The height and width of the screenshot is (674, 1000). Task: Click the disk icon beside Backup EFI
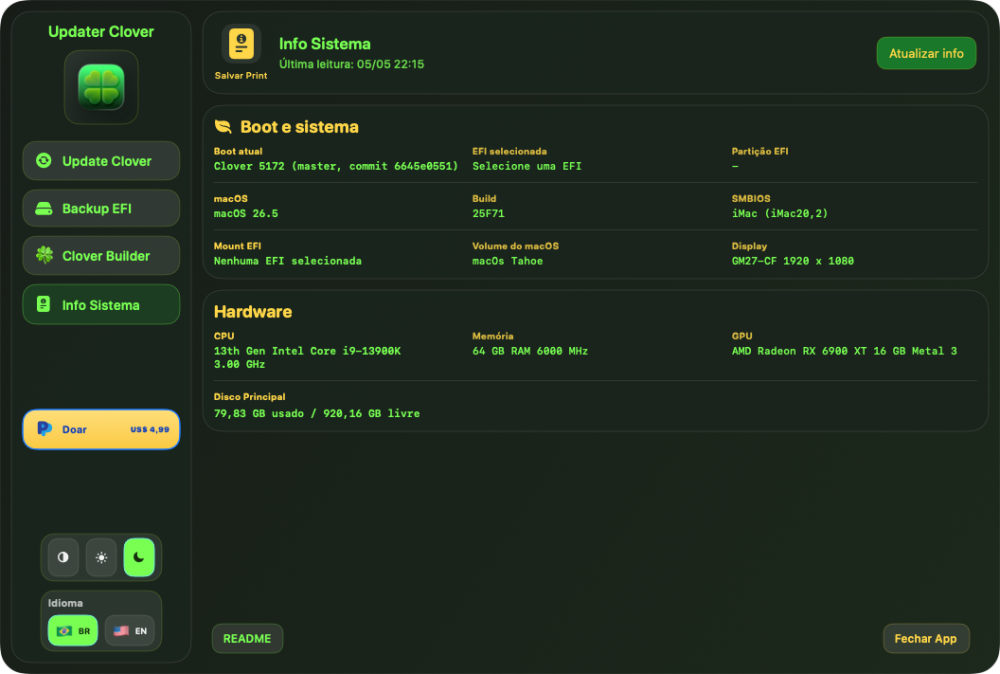pos(43,209)
